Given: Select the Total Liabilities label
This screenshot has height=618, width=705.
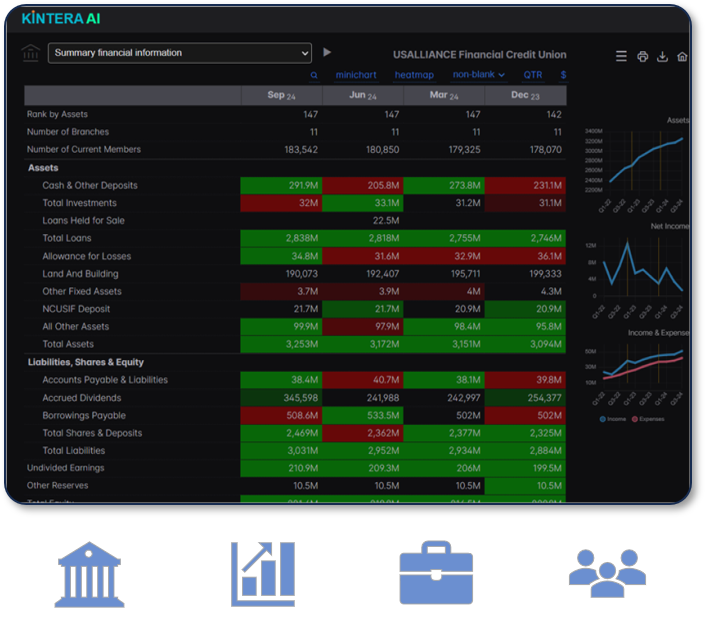Looking at the screenshot, I should [x=74, y=450].
